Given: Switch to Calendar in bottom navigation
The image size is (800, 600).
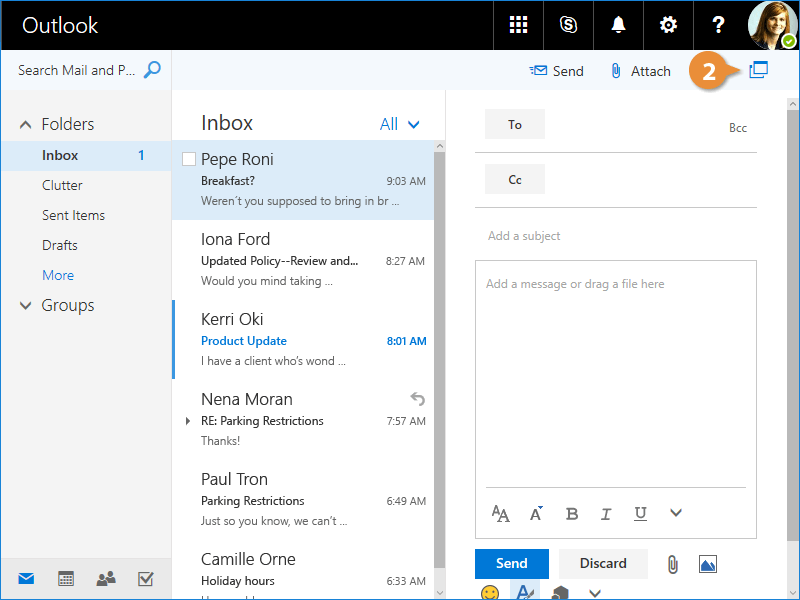Looking at the screenshot, I should 66,579.
